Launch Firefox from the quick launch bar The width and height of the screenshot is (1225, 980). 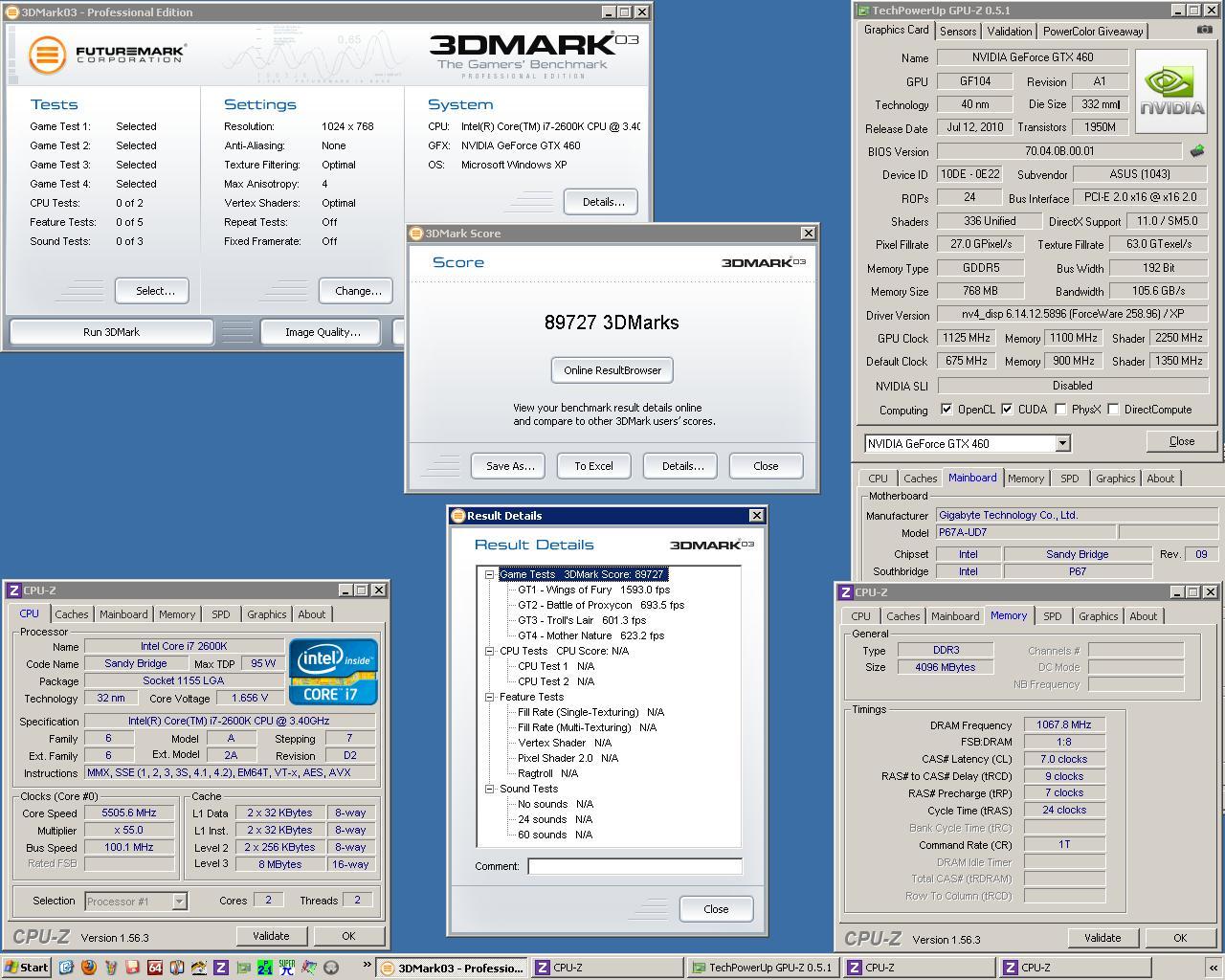[89, 968]
